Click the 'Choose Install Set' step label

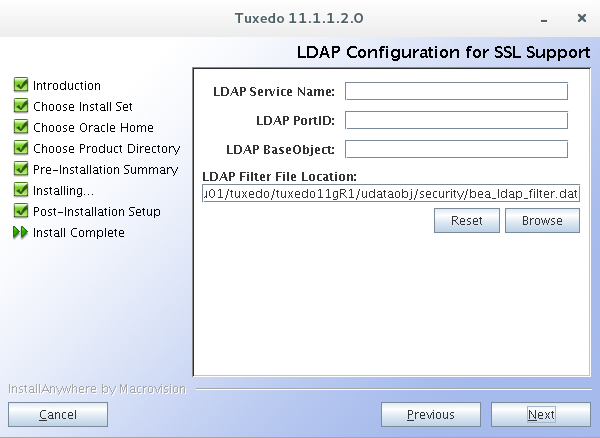pos(83,107)
